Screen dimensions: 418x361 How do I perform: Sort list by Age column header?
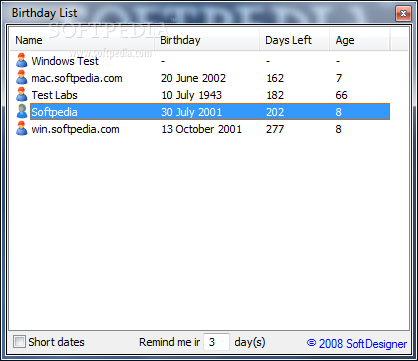coord(360,40)
